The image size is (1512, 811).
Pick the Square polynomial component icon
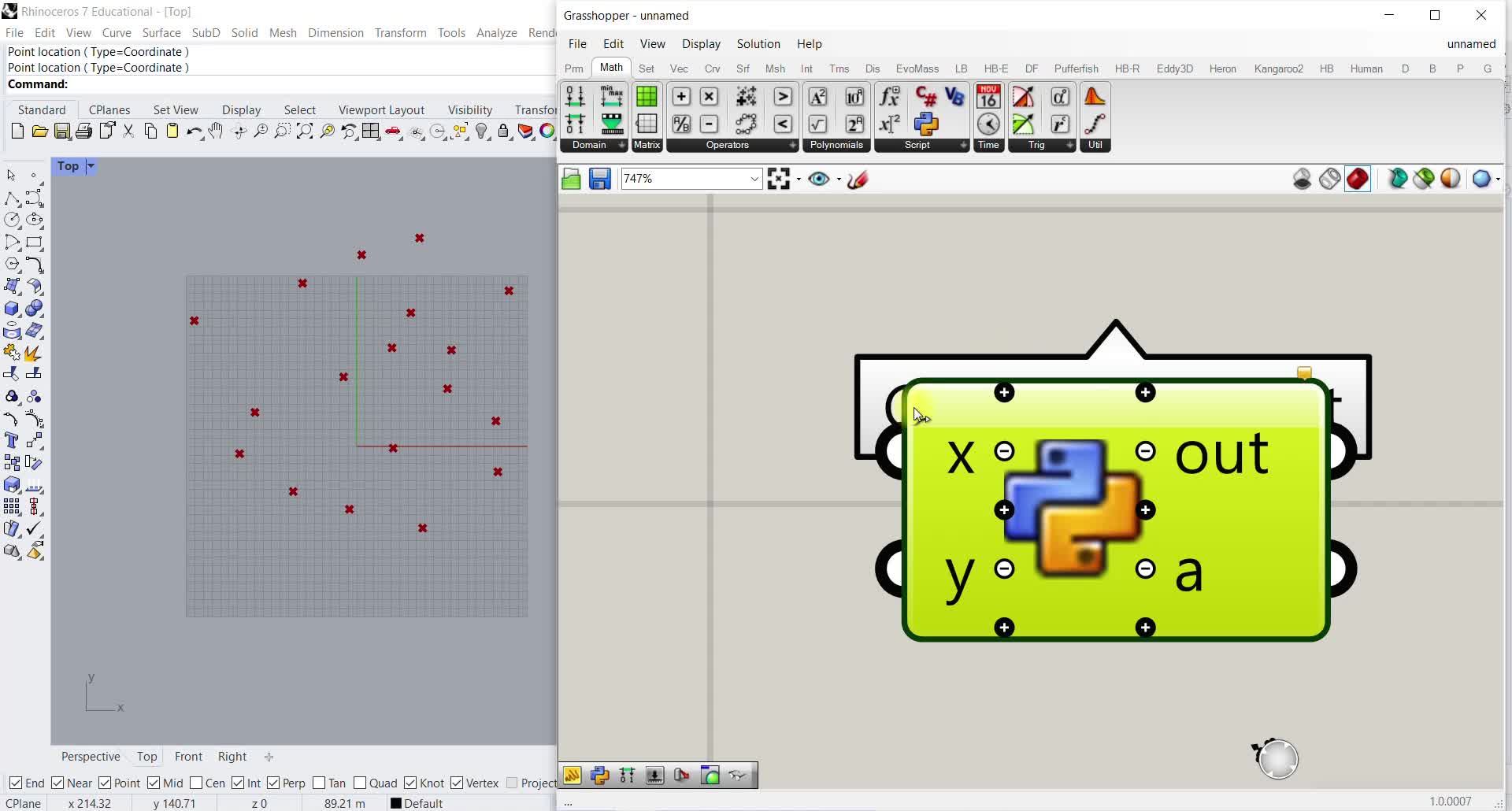click(x=818, y=97)
